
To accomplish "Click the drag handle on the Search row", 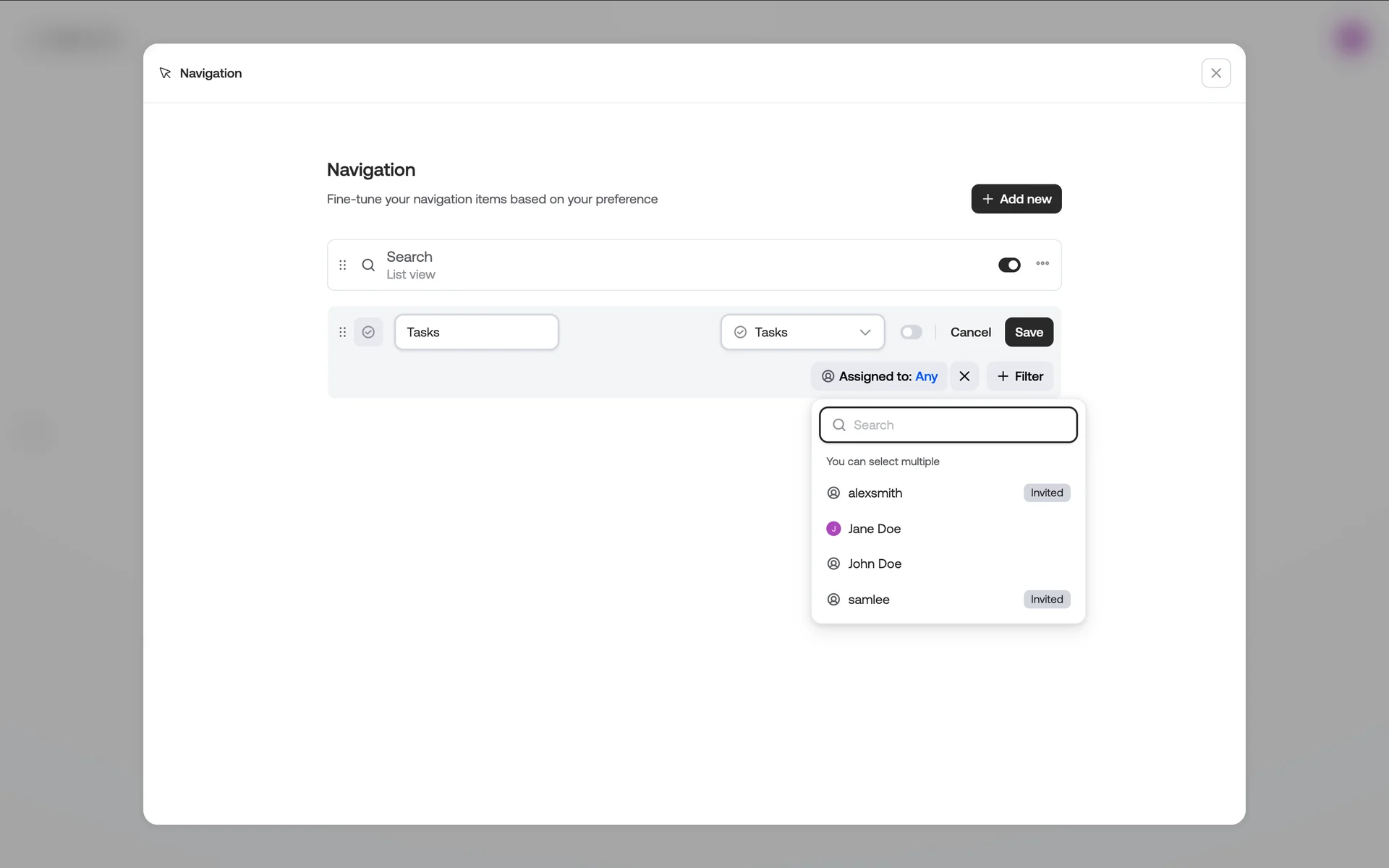I will point(343,265).
